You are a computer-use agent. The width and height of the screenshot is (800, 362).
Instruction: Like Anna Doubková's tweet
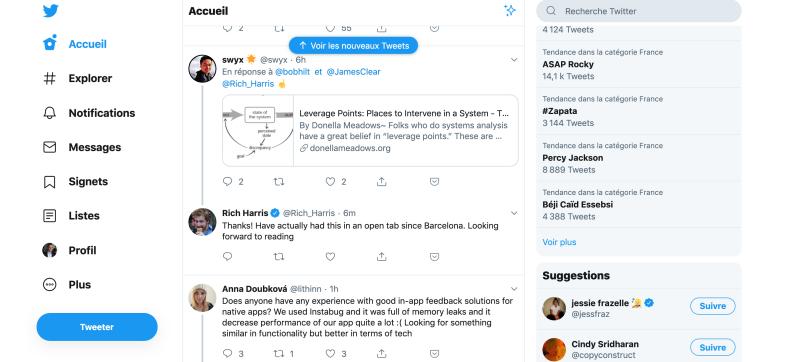point(330,353)
